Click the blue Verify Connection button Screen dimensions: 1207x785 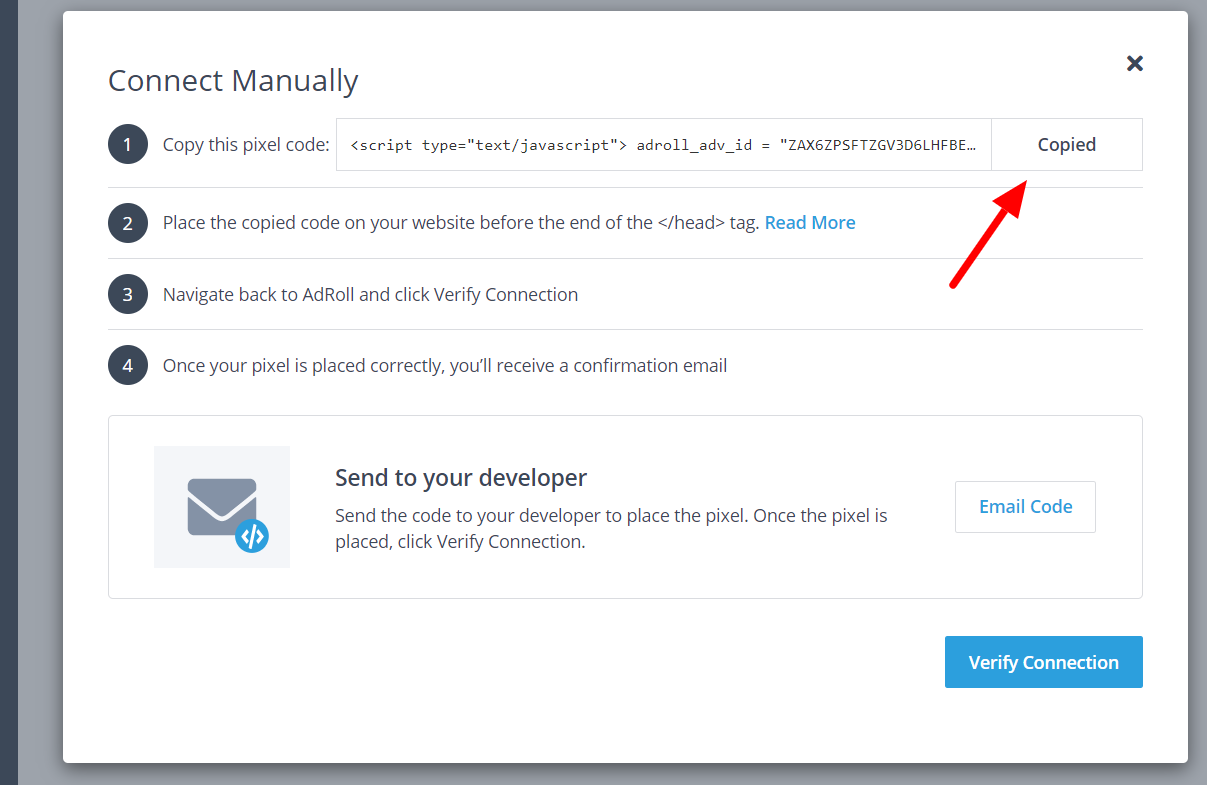tap(1043, 662)
